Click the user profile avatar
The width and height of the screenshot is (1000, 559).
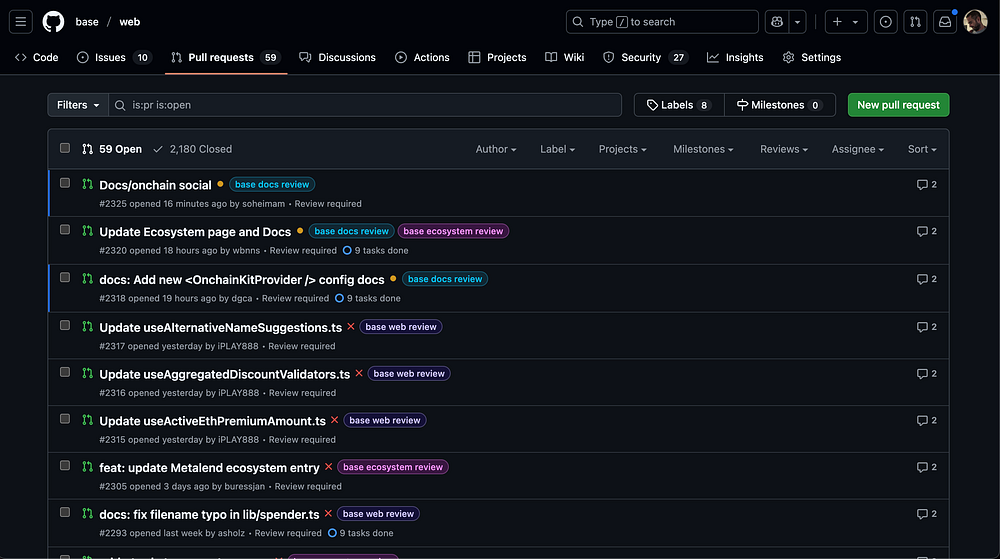[975, 22]
